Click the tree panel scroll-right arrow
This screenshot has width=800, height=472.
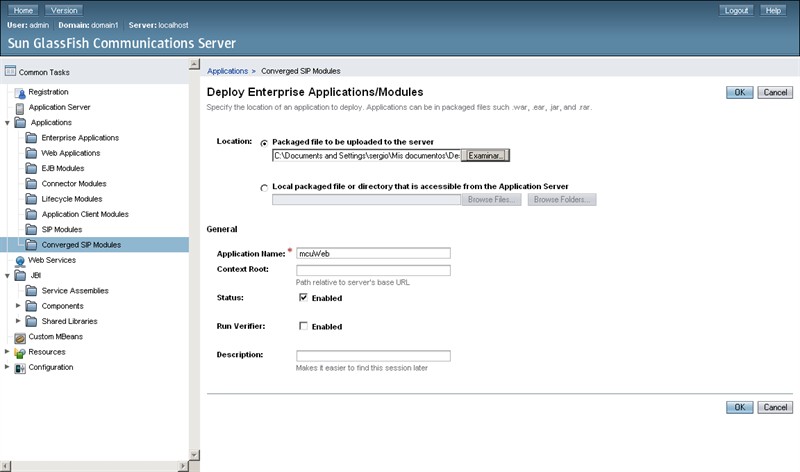pyautogui.click(x=183, y=466)
